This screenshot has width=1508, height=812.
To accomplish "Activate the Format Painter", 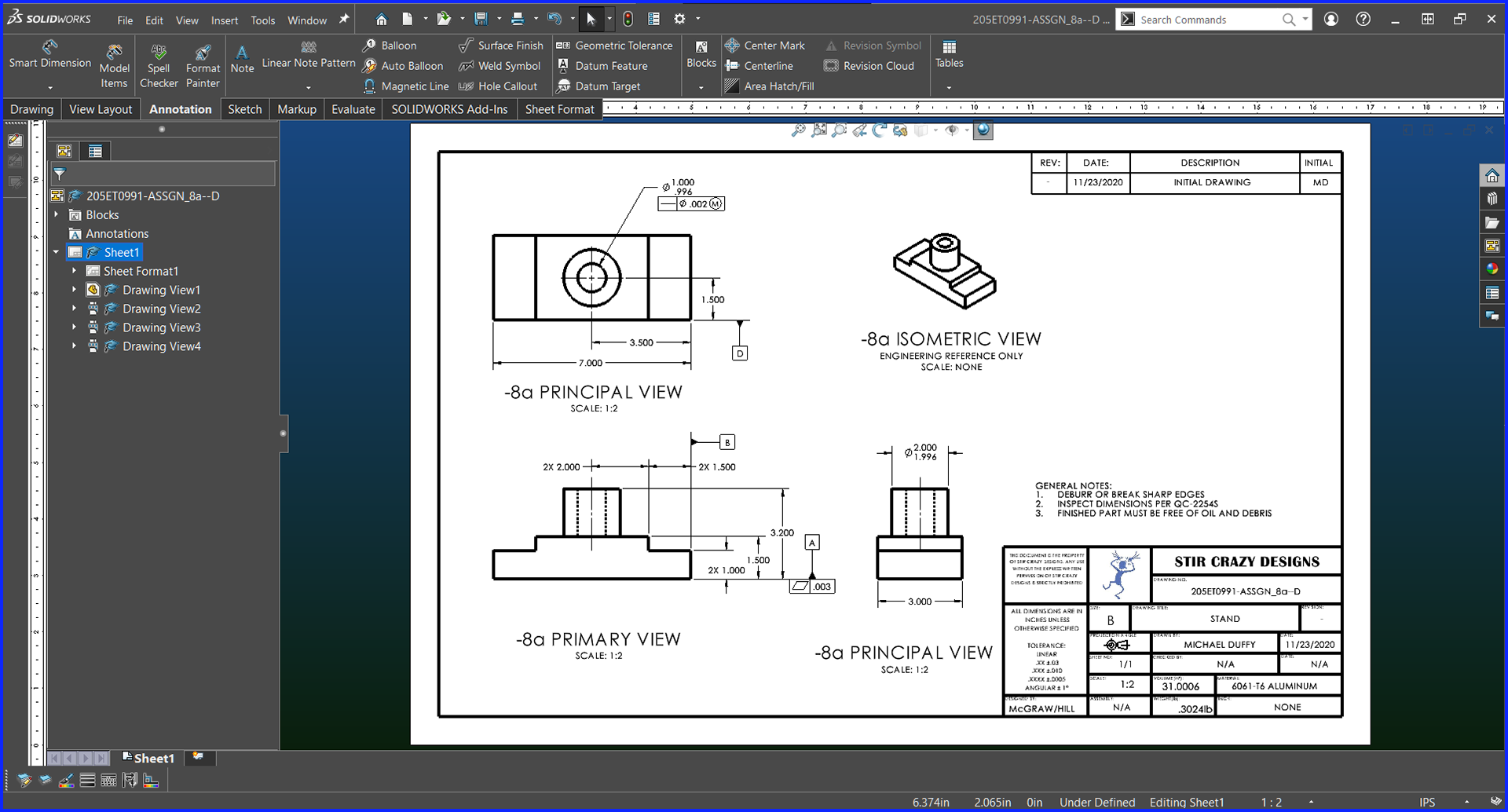I will click(x=203, y=66).
